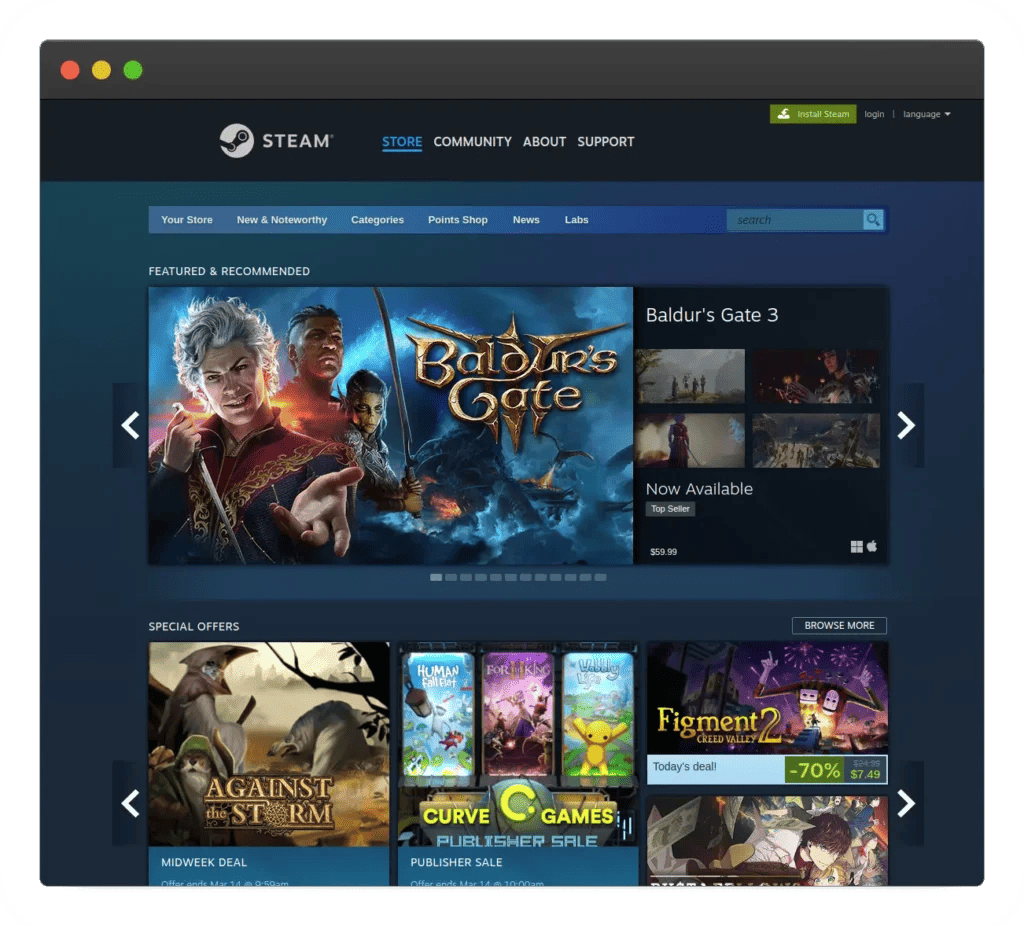Click the $59.99 price text
This screenshot has height=926, width=1024.
point(664,552)
